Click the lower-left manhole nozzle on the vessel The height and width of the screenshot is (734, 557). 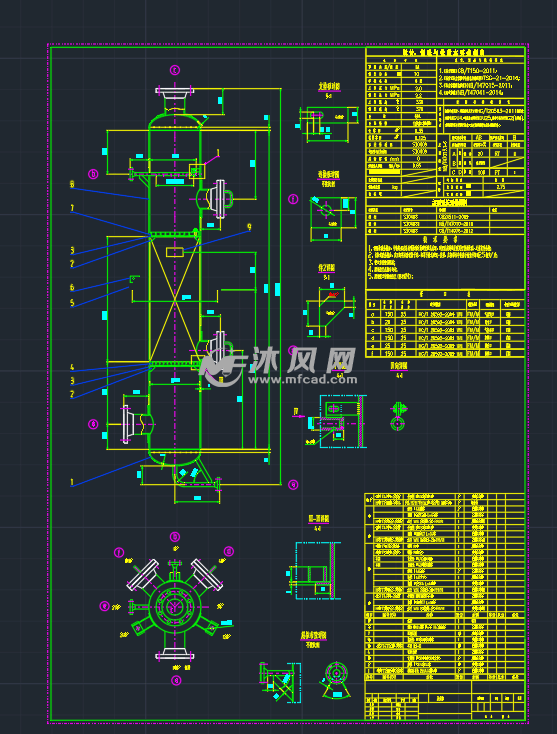(x=137, y=425)
